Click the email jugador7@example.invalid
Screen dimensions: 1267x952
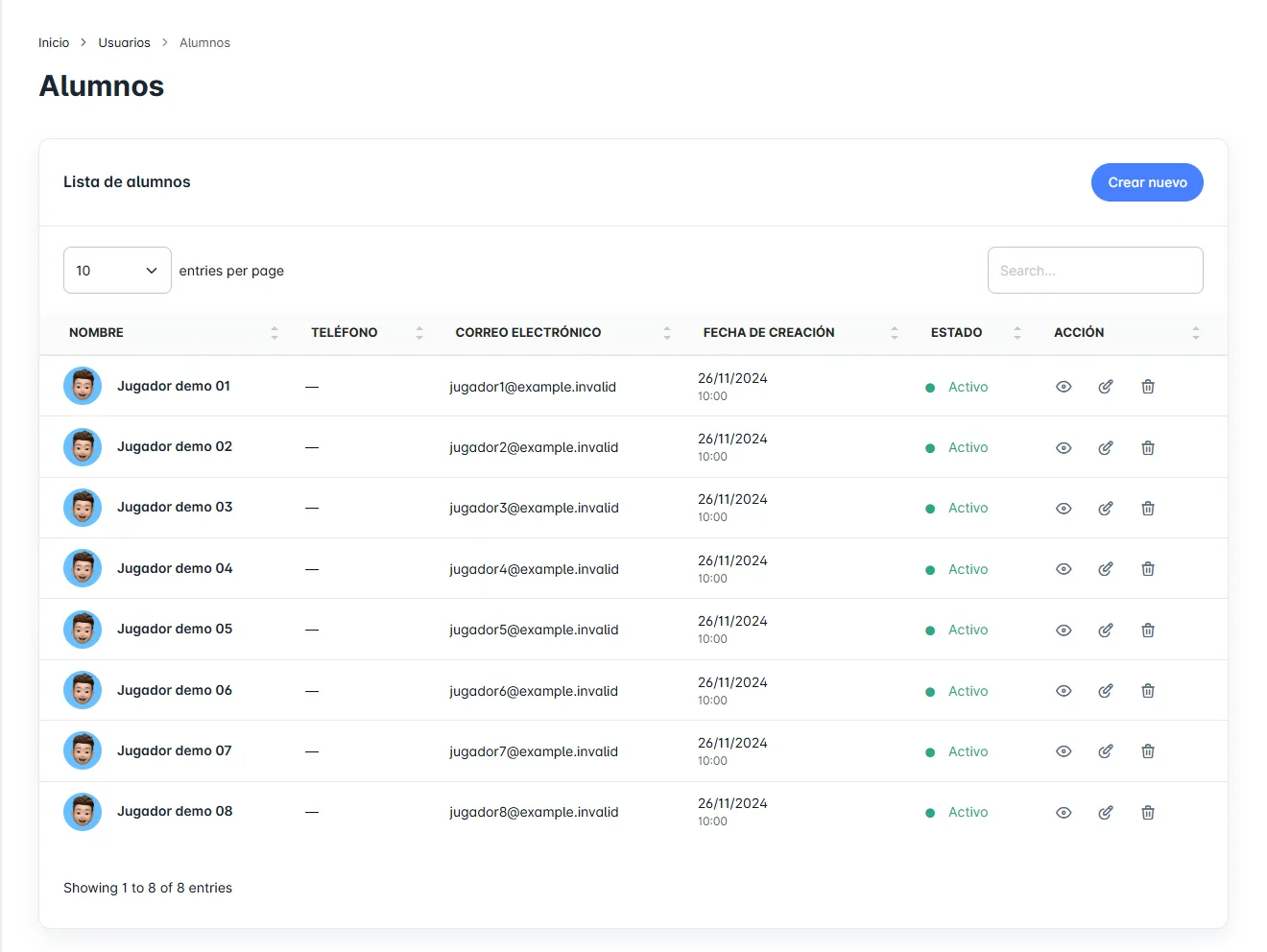tap(534, 751)
